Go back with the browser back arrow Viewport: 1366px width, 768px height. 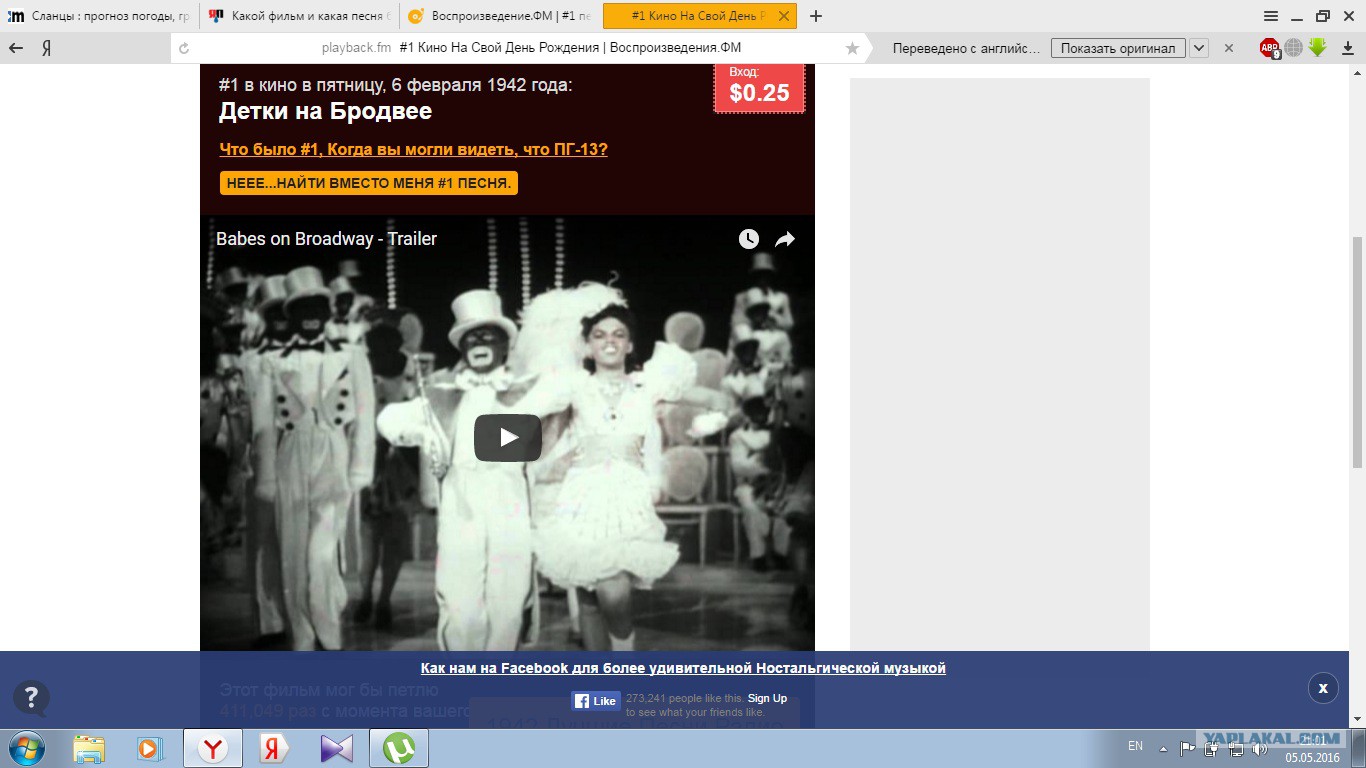pos(16,48)
